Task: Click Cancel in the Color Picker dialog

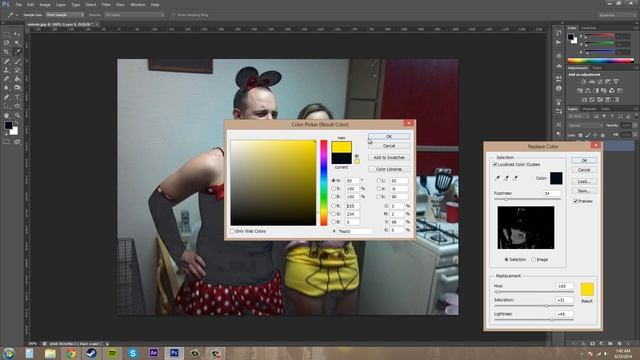Action: click(389, 146)
